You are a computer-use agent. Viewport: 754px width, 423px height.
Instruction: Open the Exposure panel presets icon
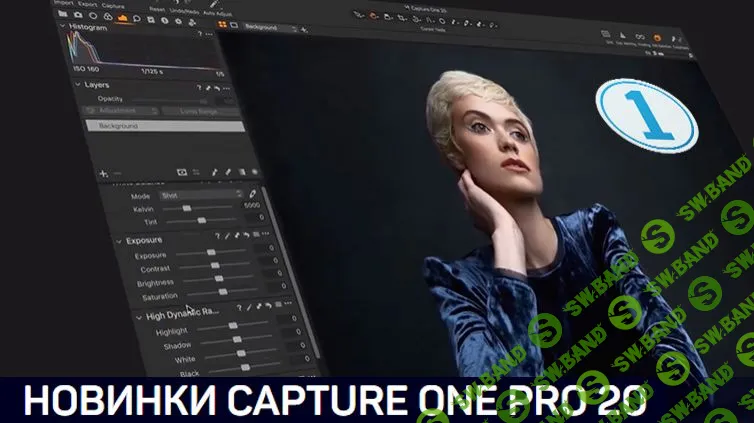click(x=256, y=235)
